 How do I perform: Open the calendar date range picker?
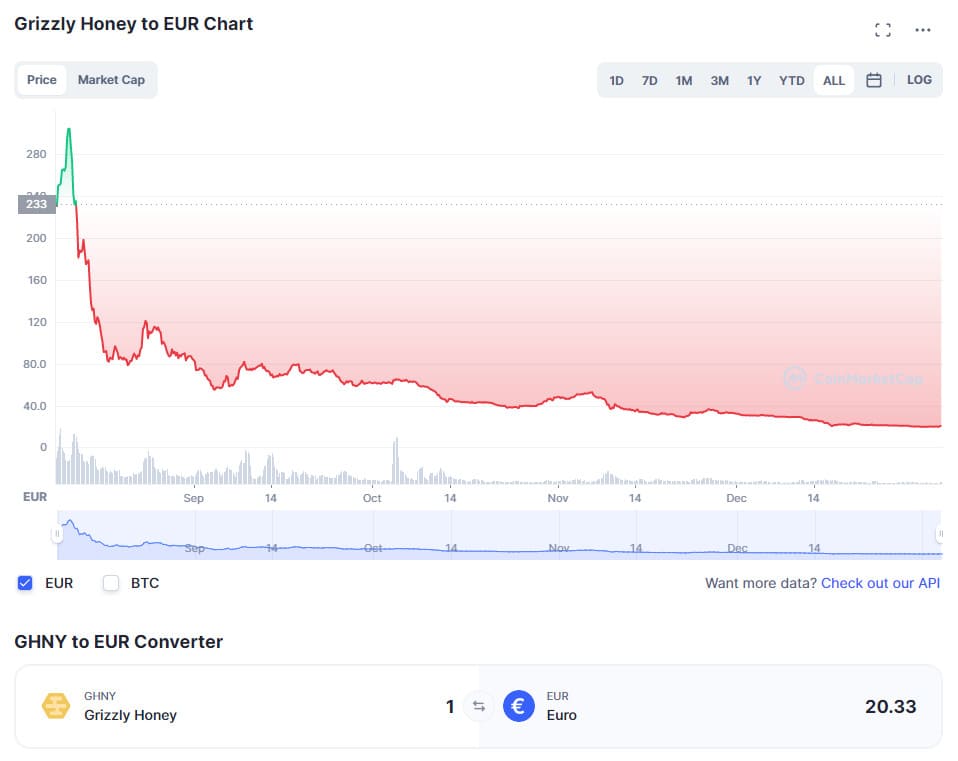tap(874, 80)
